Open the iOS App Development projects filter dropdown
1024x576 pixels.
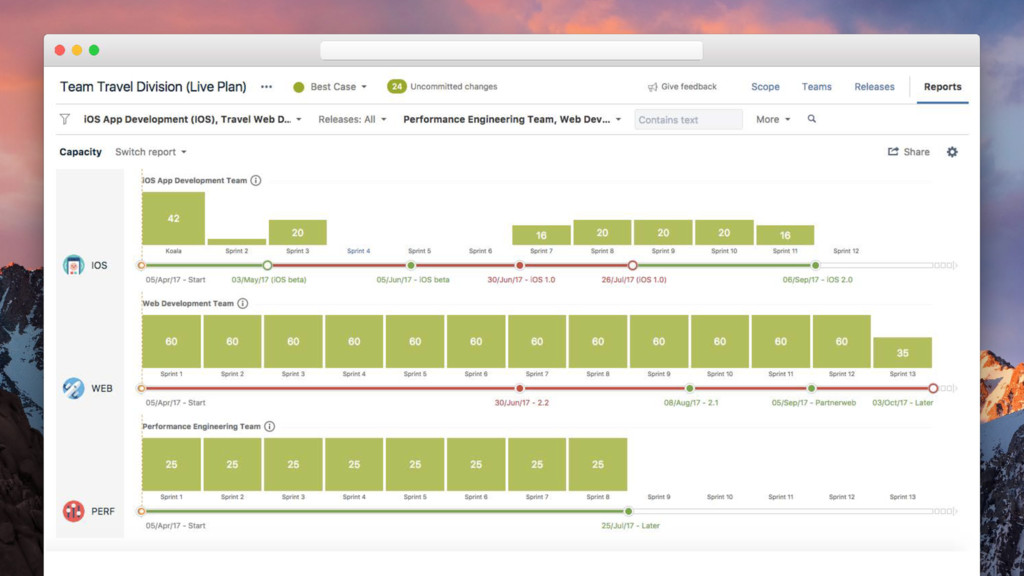point(193,119)
